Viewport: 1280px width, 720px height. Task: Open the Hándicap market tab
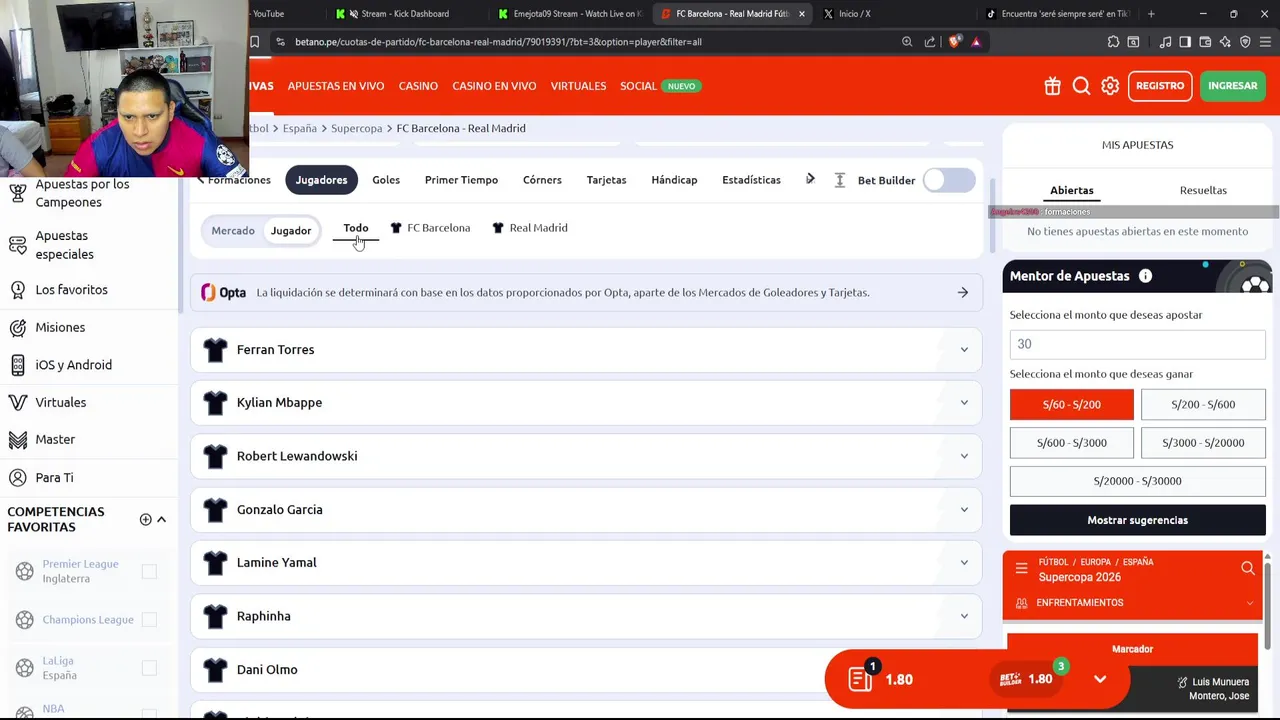pos(674,180)
